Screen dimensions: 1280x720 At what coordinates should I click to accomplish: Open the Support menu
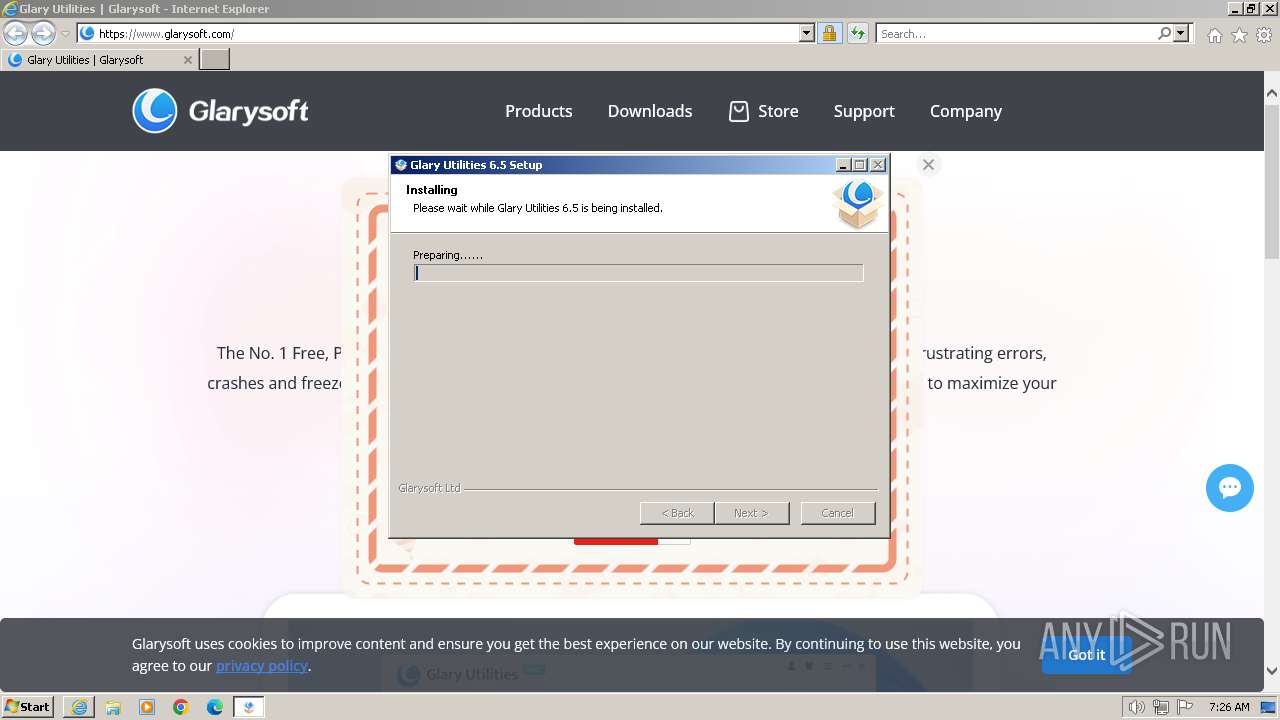864,111
